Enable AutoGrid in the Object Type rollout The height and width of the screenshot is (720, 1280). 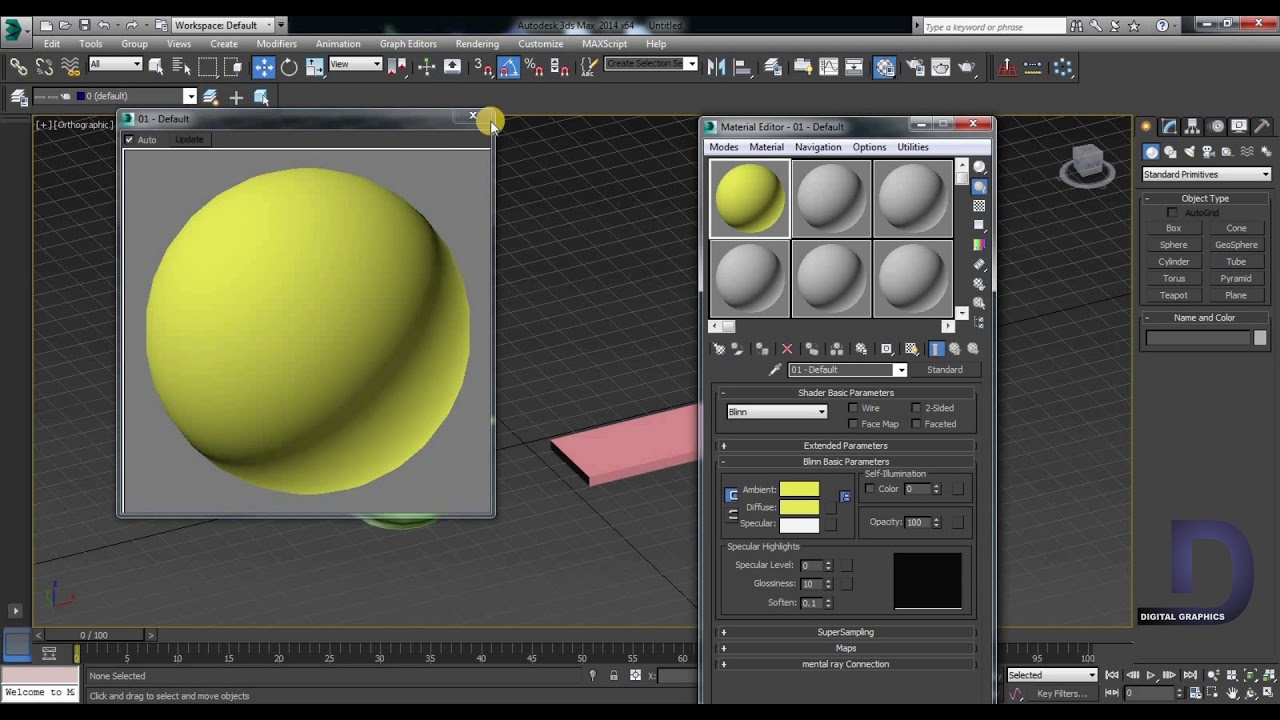(x=1172, y=212)
